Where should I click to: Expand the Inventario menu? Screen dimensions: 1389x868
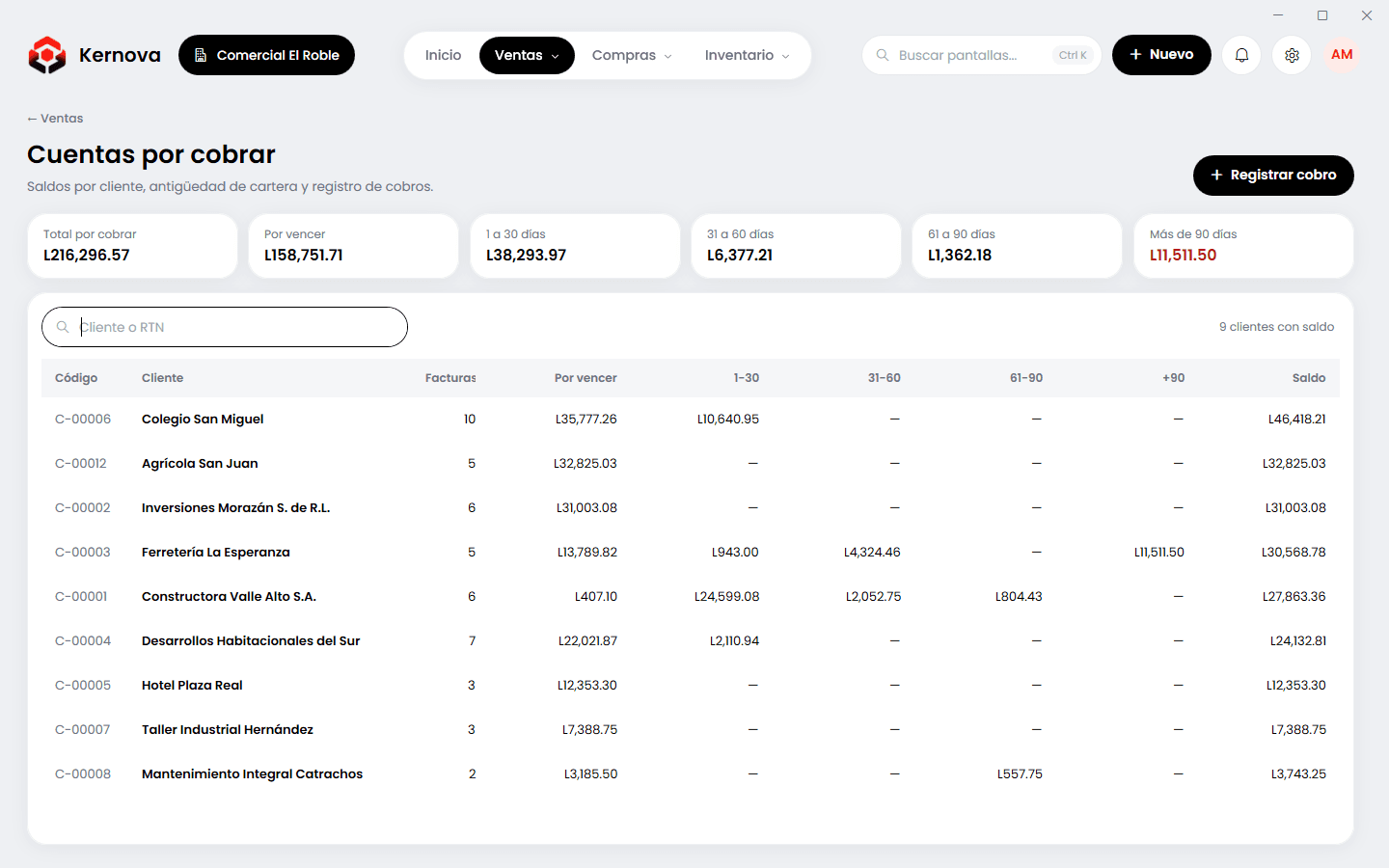(748, 55)
